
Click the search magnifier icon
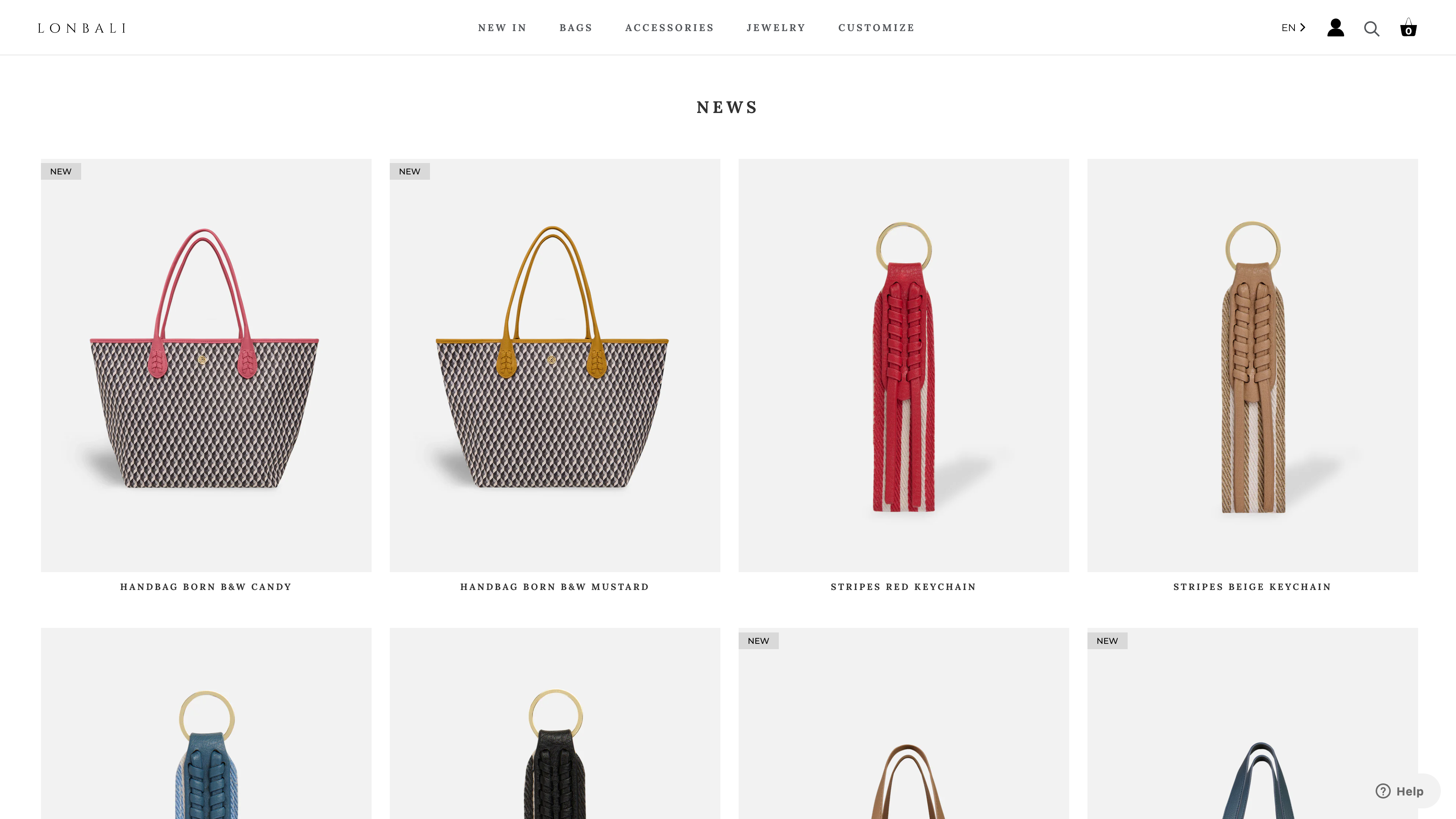(1371, 28)
